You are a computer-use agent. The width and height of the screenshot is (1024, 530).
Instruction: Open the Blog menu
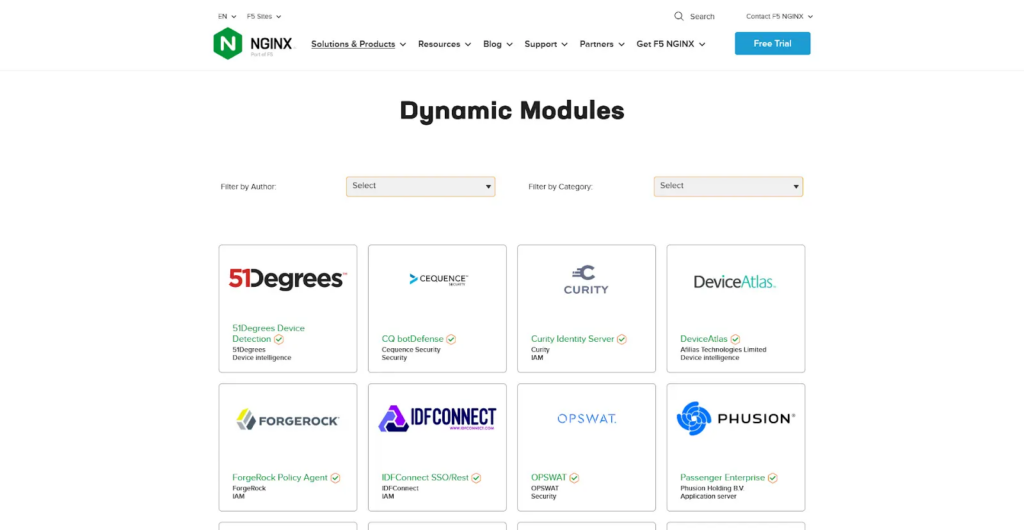pos(498,44)
